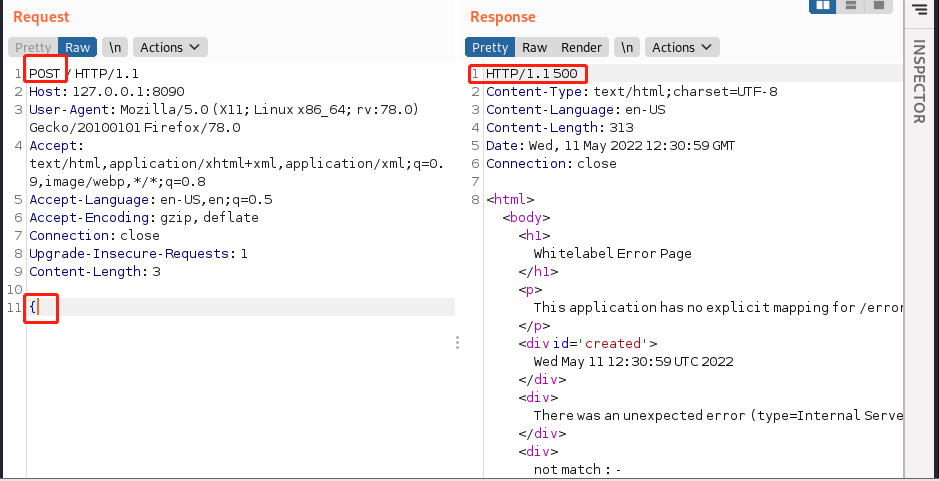Click the 'Content-Language: en-US' response header
Image resolution: width=939 pixels, height=481 pixels.
[x=575, y=110]
